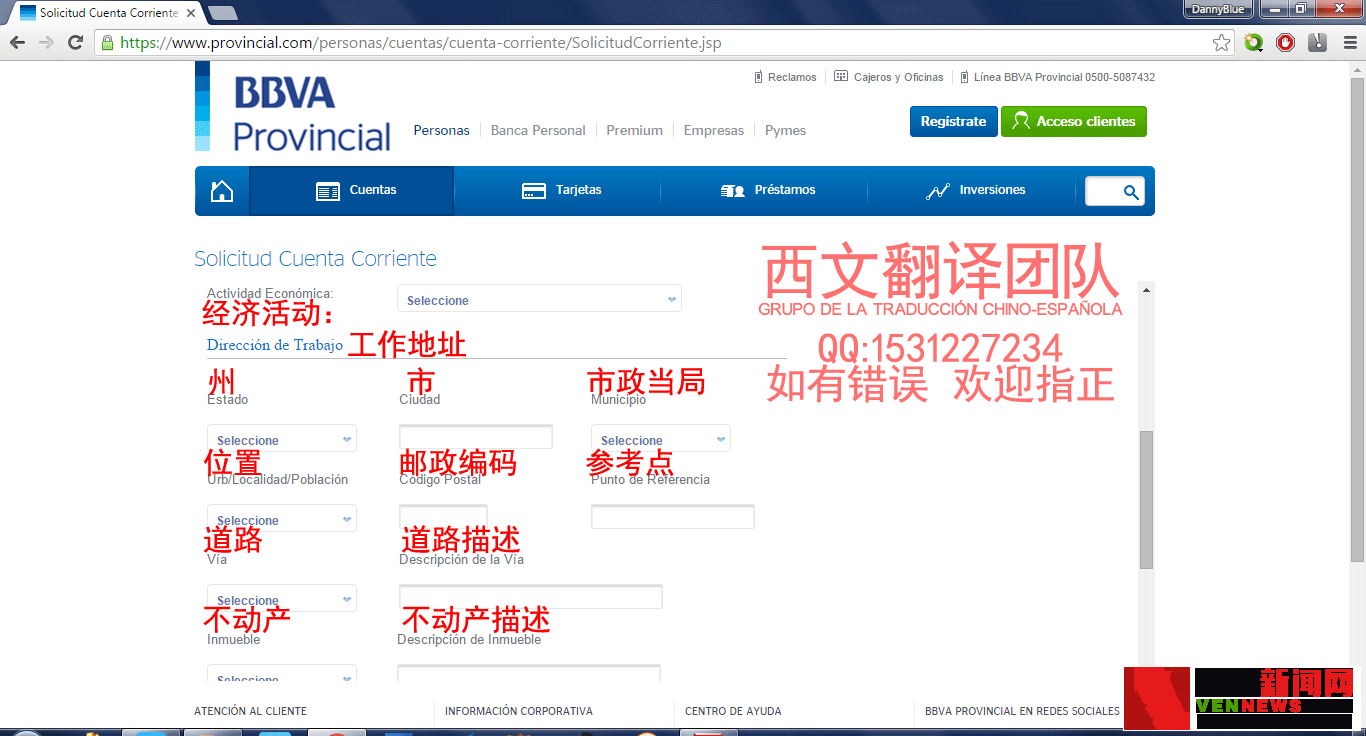Click the address bar URL
This screenshot has width=1366, height=736.
421,43
